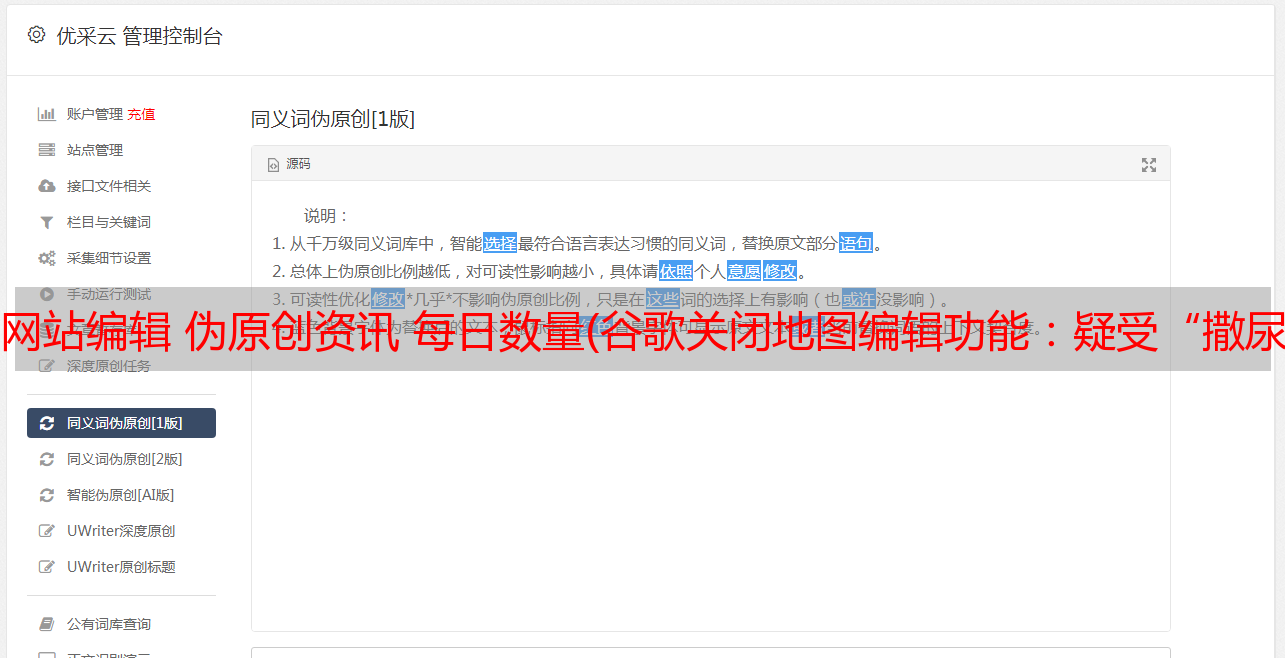Open 智能伪原创[AI版] menu item
Screen dimensions: 1285x658
click(121, 495)
